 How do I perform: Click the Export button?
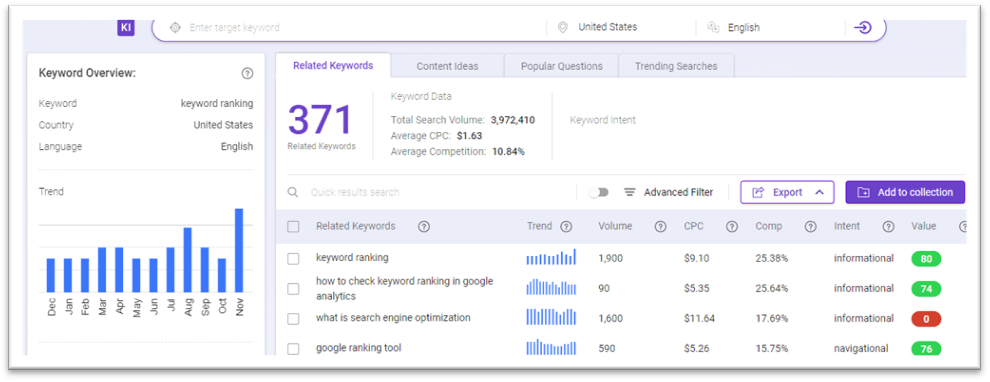click(787, 193)
